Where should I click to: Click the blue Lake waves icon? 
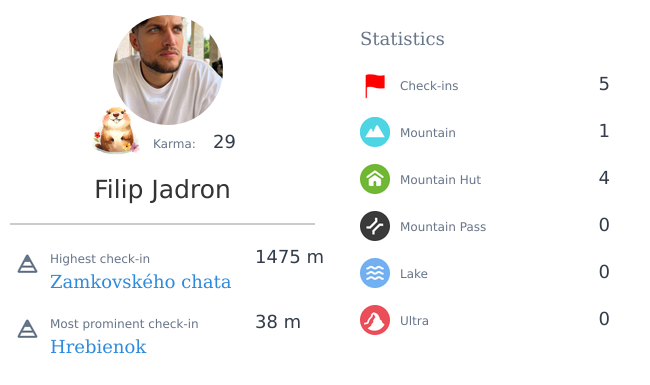point(375,273)
